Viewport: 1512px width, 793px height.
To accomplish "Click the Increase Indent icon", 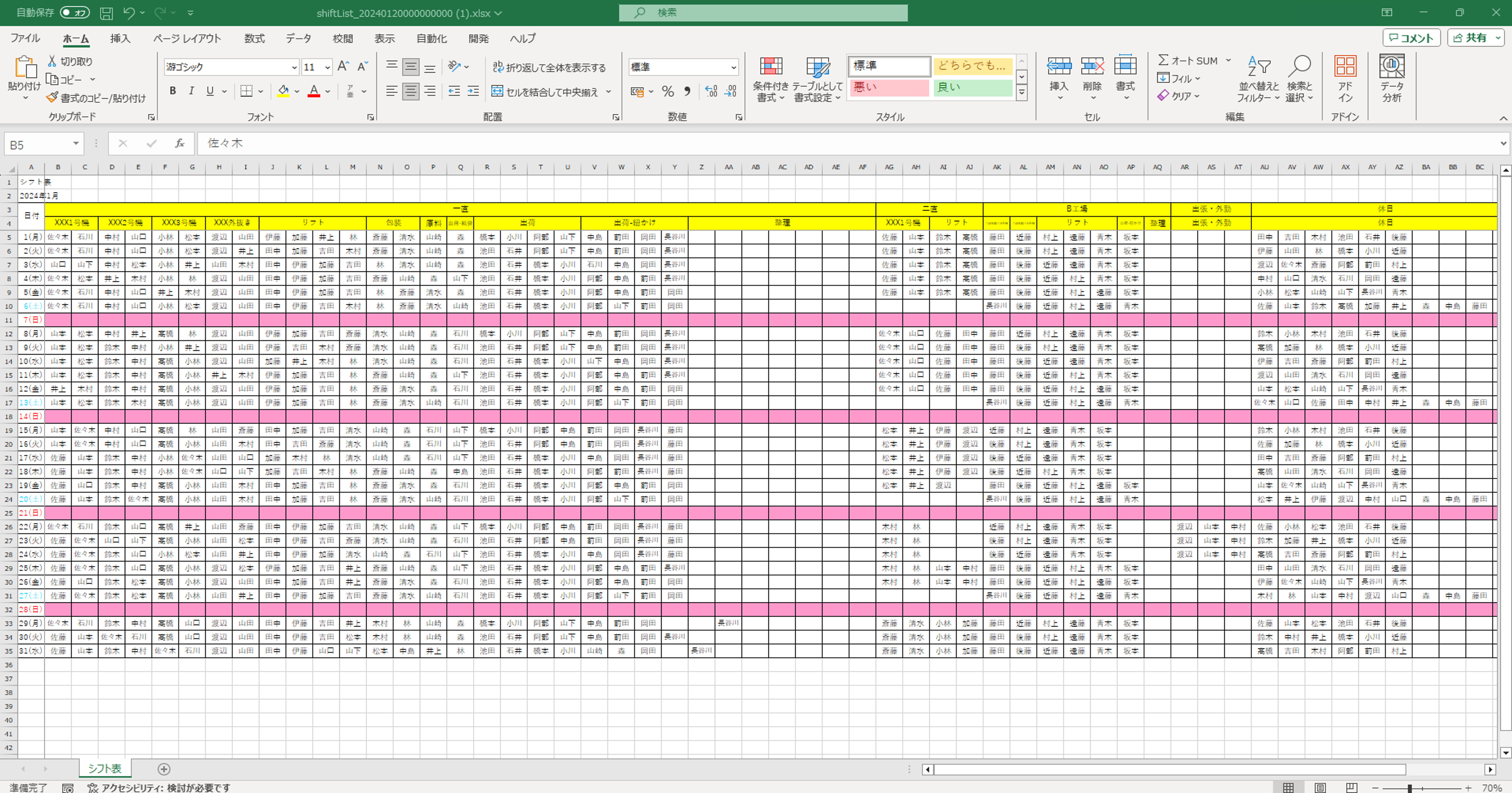I will coord(473,91).
